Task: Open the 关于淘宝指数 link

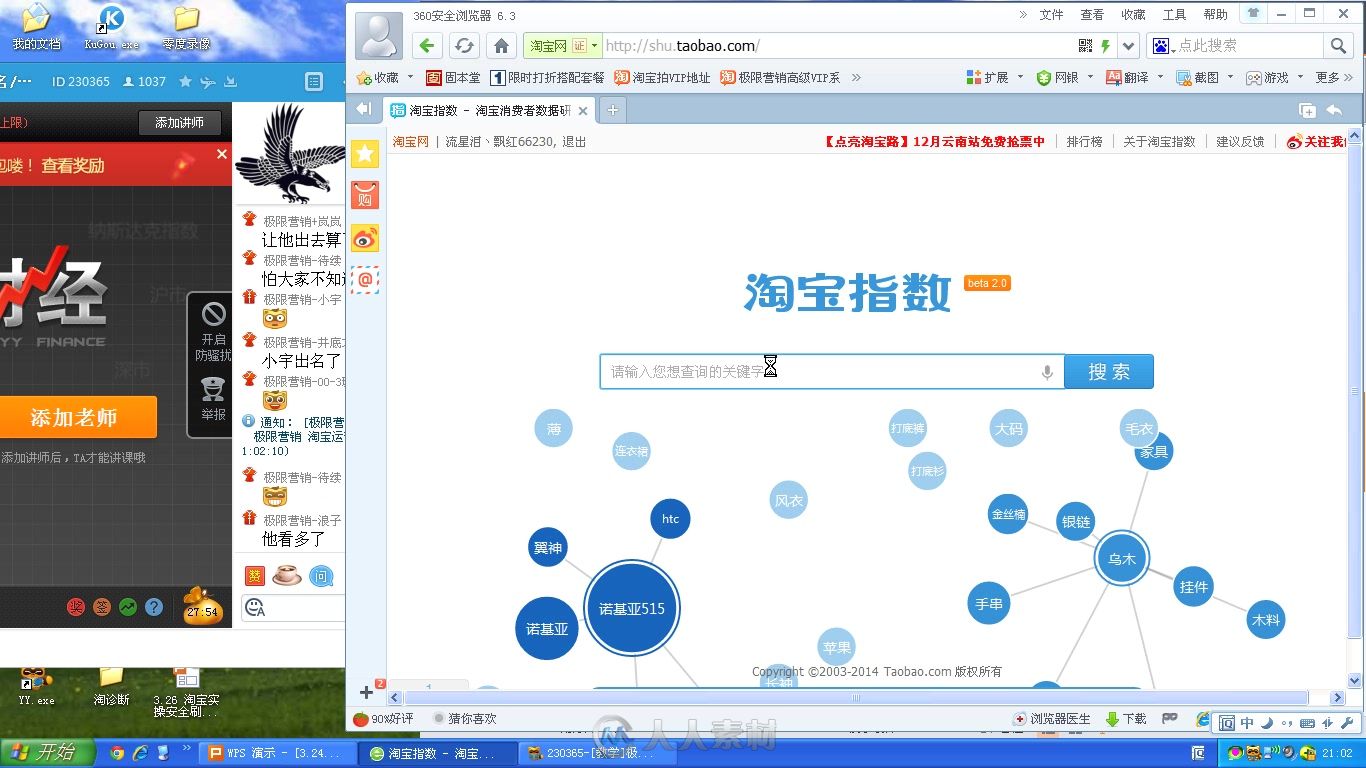Action: click(1159, 142)
